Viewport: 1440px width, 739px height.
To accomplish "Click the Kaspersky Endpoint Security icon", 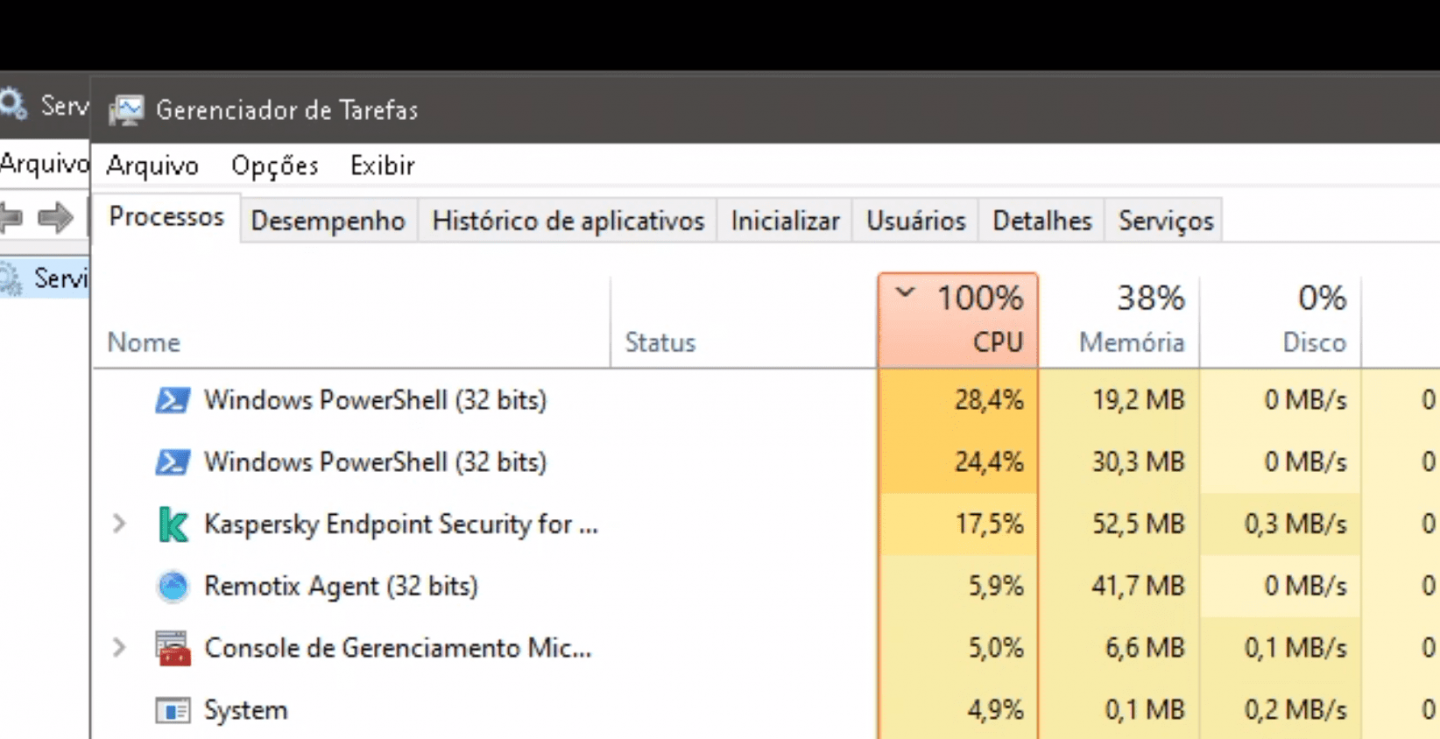I will pos(172,525).
